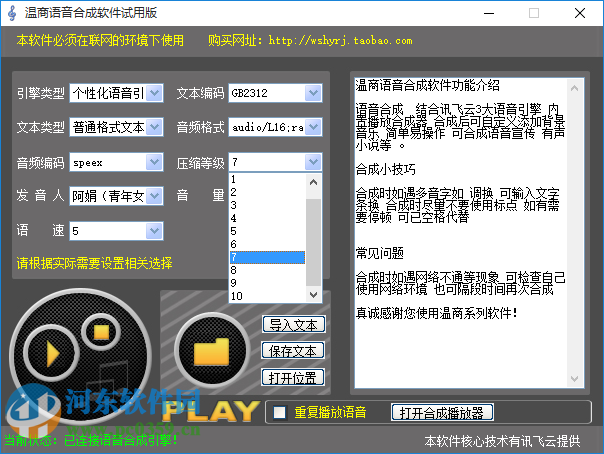Viewport: 604px width, 454px height.
Task: Click the yellow play button
Action: coord(52,353)
